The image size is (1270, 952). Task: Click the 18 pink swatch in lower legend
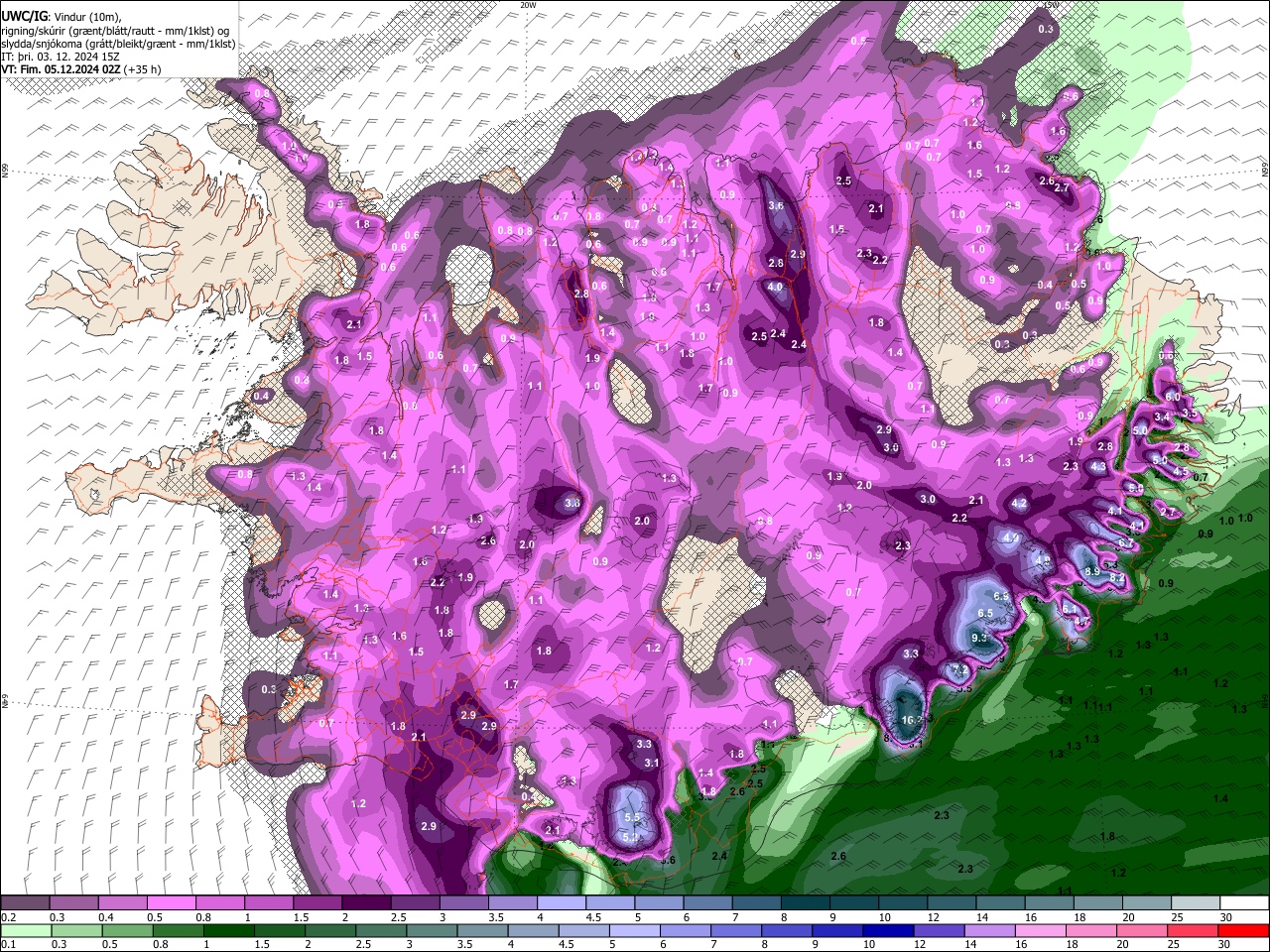(1090, 930)
